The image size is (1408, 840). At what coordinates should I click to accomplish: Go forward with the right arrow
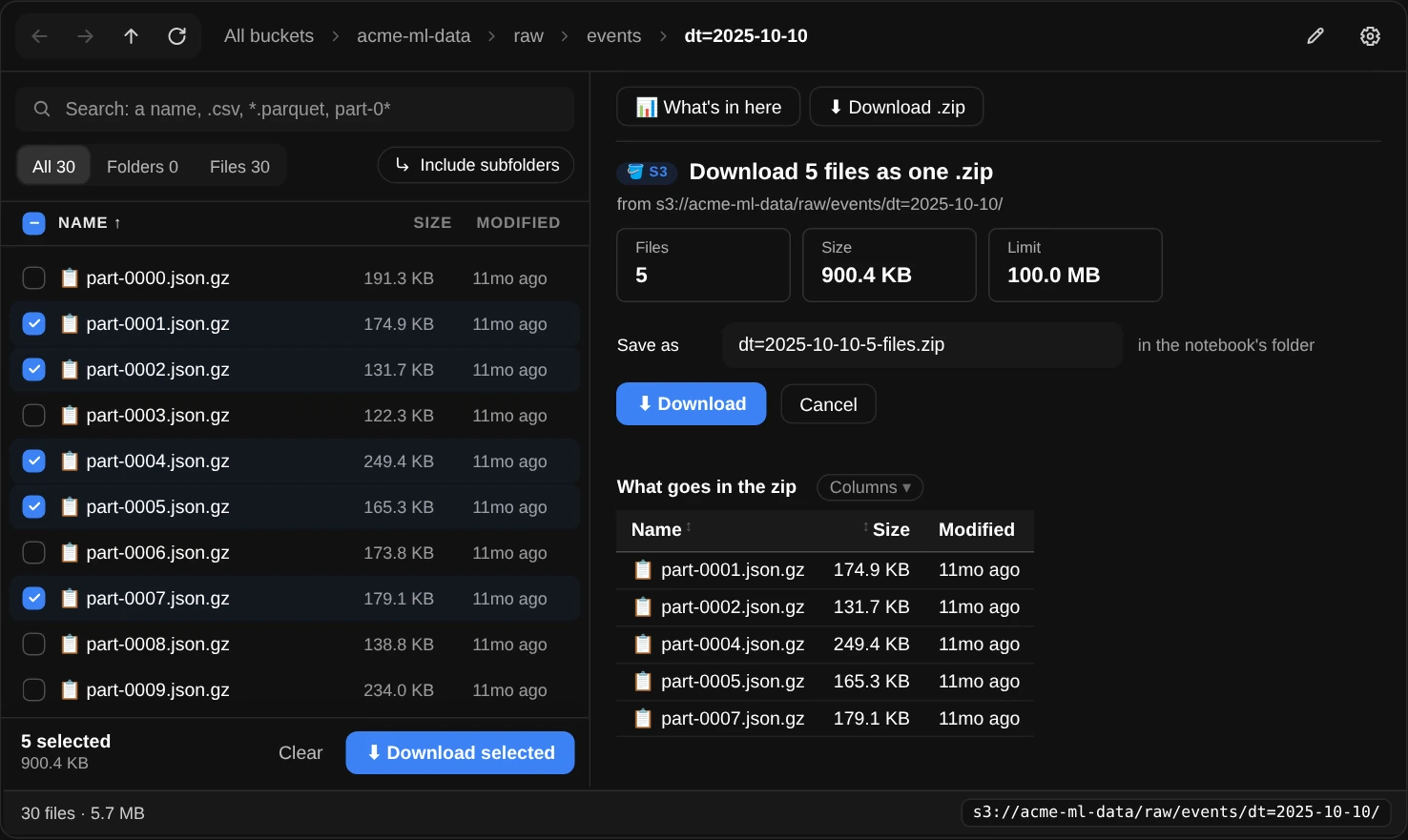click(85, 36)
